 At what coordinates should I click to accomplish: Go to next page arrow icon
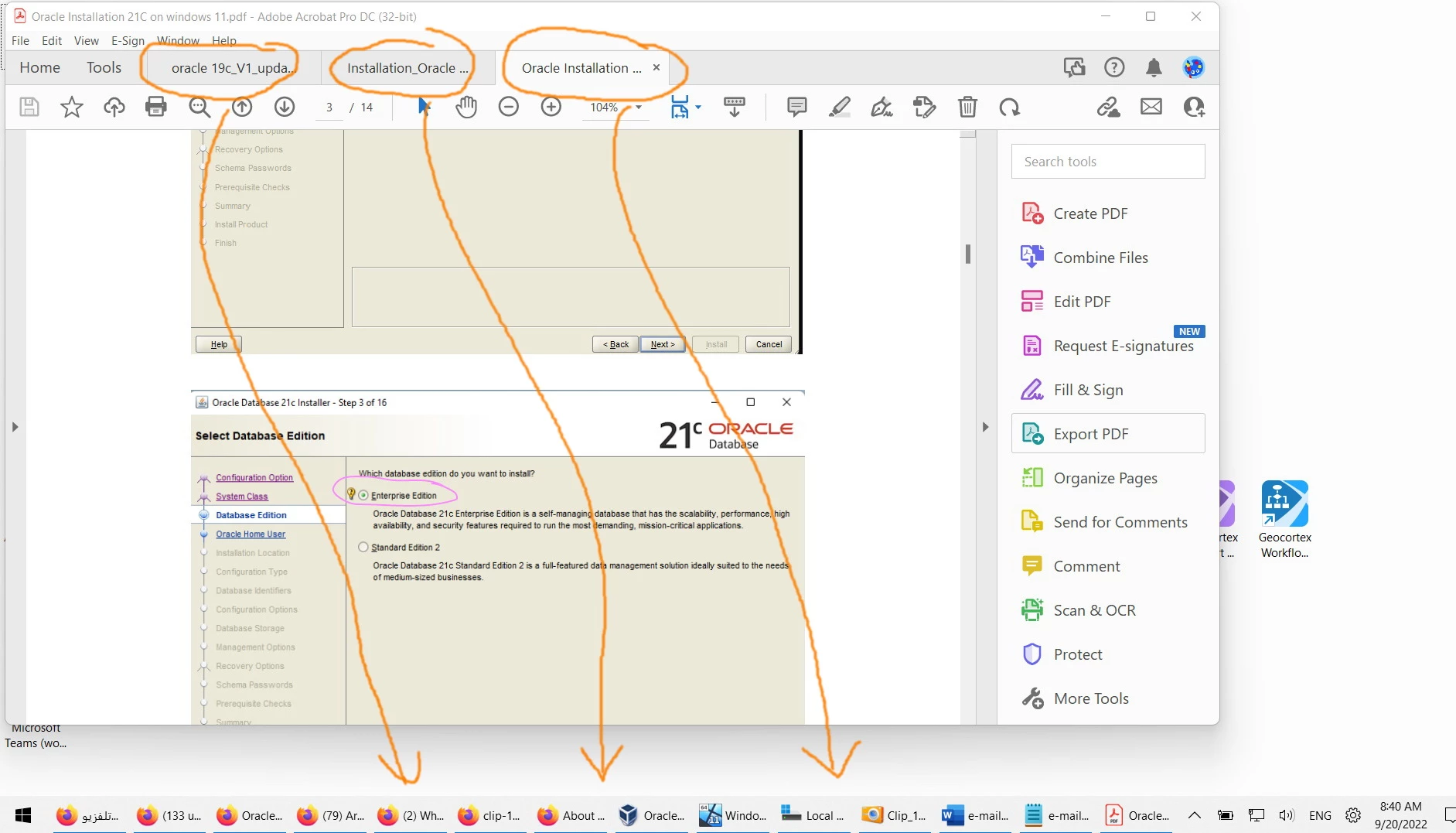click(x=285, y=107)
